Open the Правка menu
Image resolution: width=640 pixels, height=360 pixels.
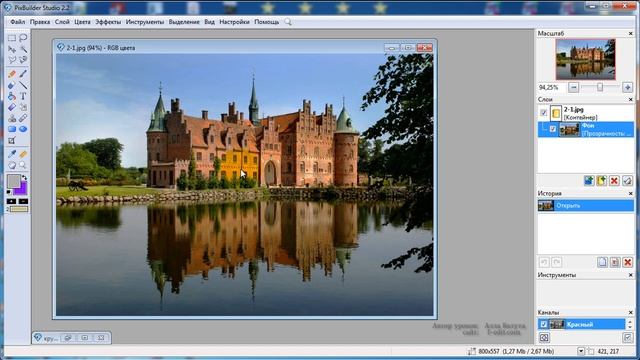pos(40,22)
